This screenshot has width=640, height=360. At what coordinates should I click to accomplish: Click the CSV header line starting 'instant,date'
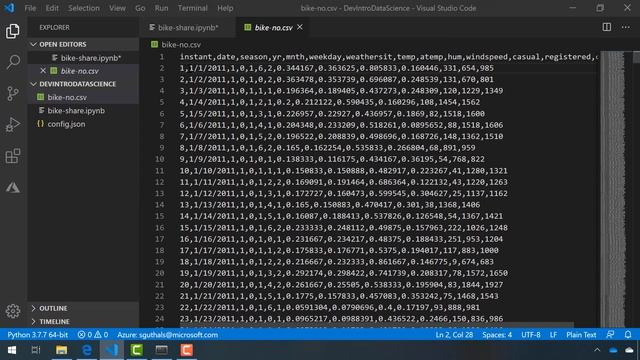(389, 57)
